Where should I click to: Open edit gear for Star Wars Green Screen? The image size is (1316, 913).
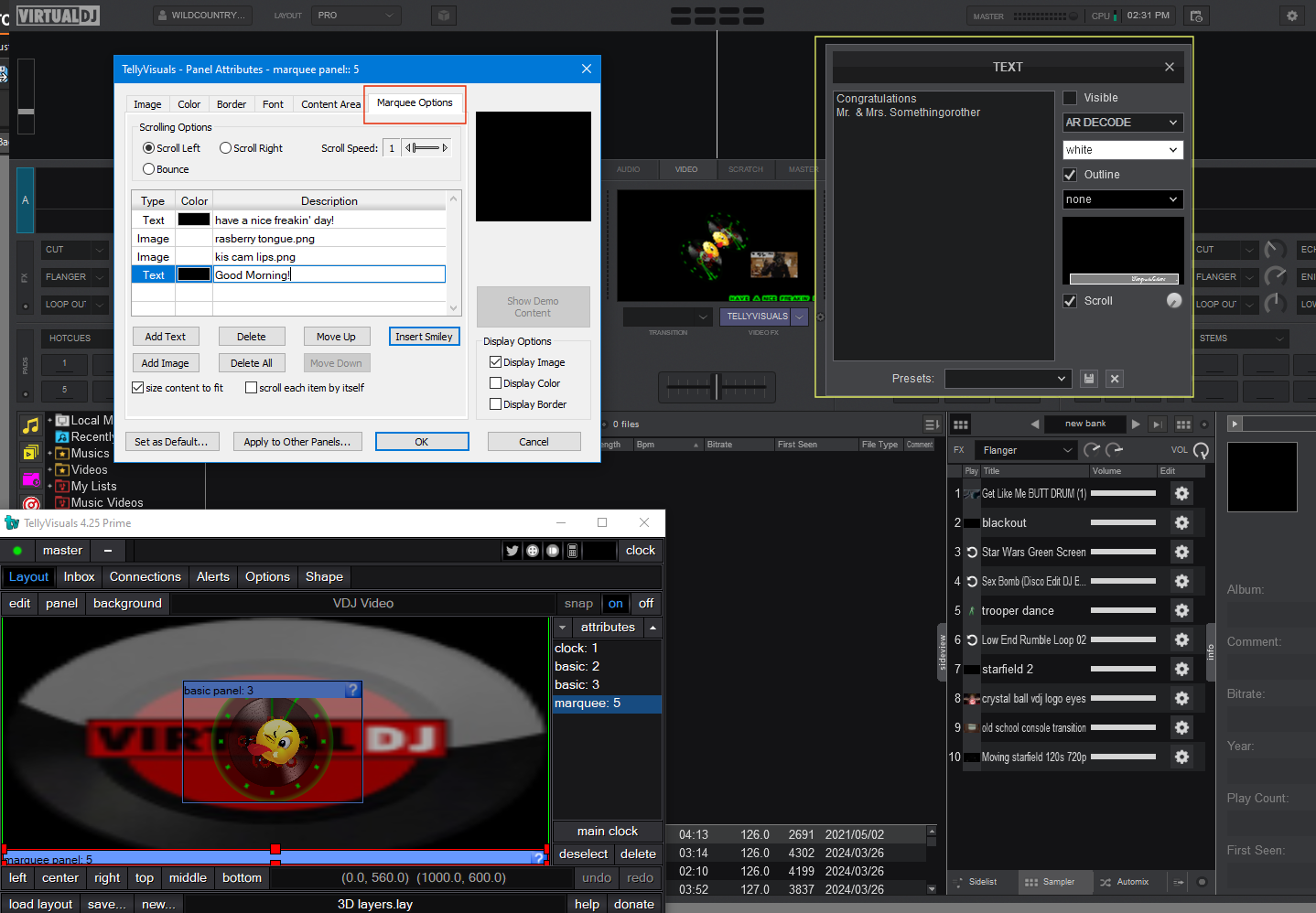pos(1181,553)
